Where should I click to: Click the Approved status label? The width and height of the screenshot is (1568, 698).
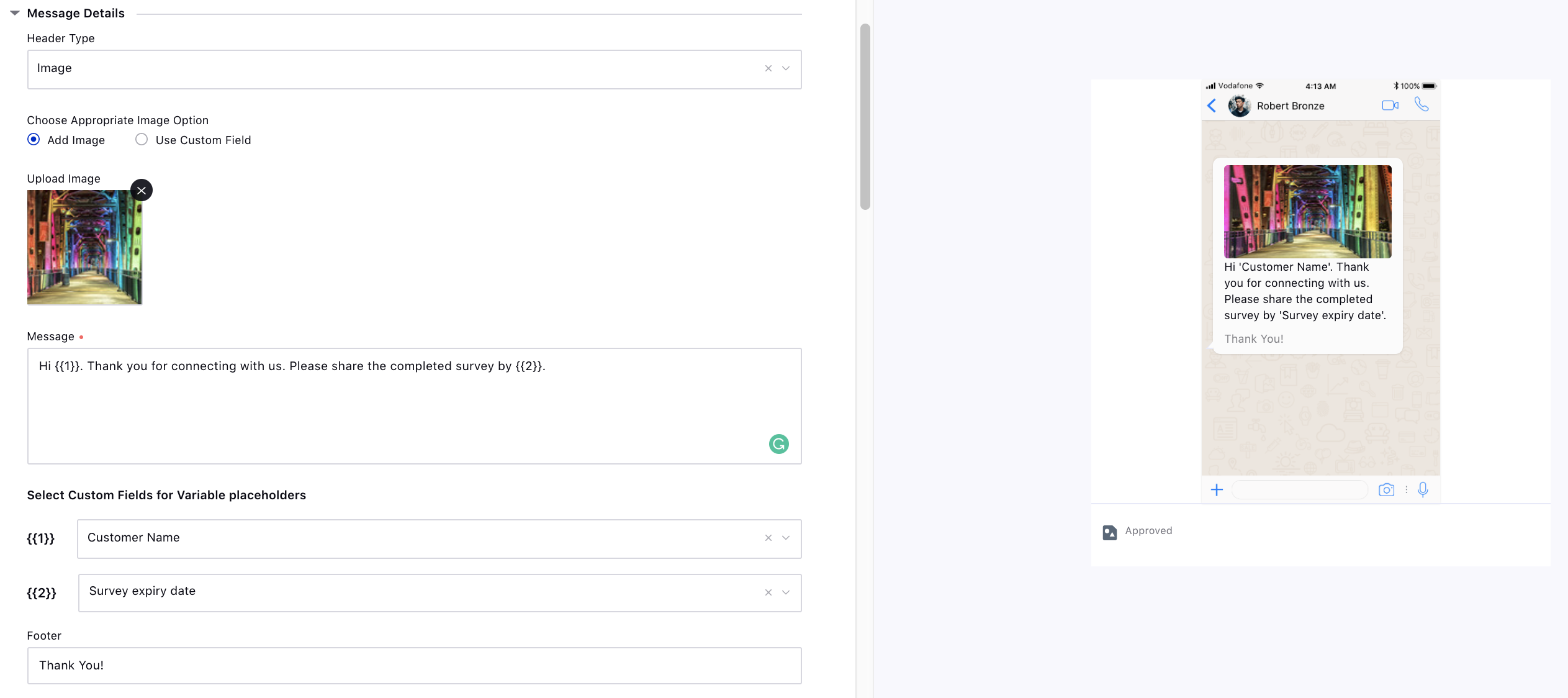click(x=1148, y=530)
